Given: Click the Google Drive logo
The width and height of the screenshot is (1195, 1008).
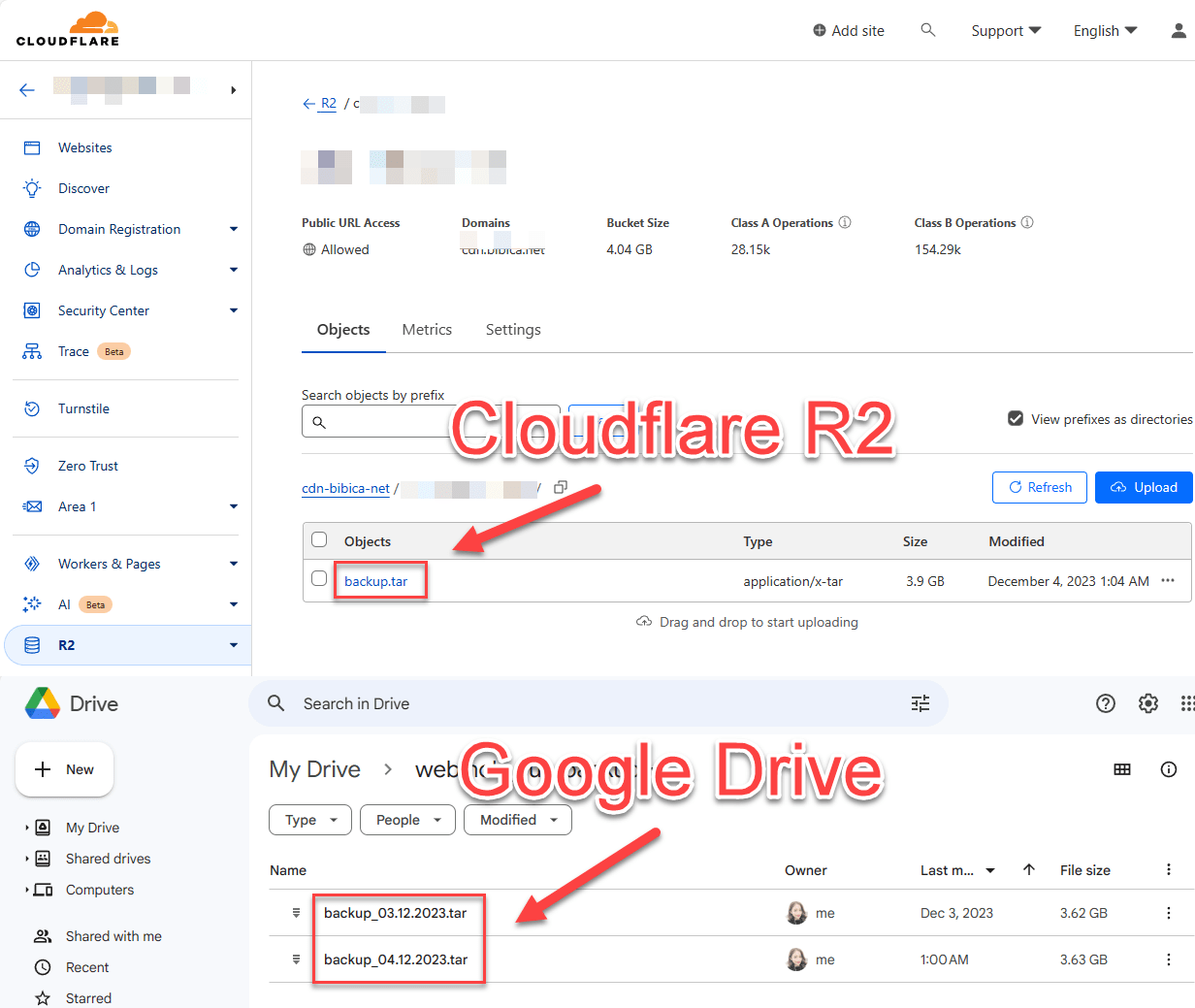Looking at the screenshot, I should [x=43, y=703].
